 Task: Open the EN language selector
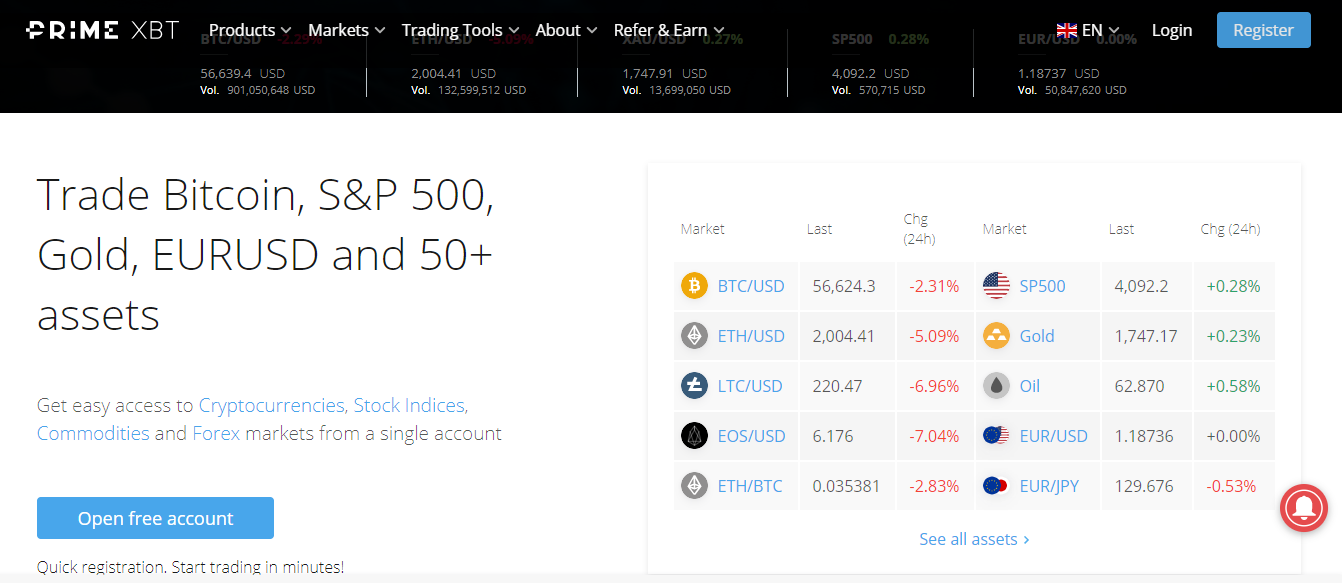[x=1088, y=30]
